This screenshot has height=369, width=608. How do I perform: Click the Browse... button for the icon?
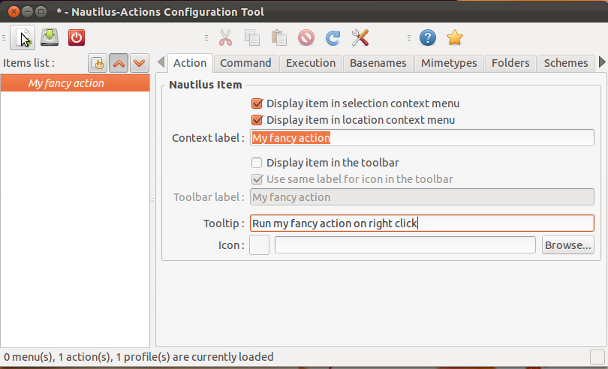pyautogui.click(x=568, y=245)
